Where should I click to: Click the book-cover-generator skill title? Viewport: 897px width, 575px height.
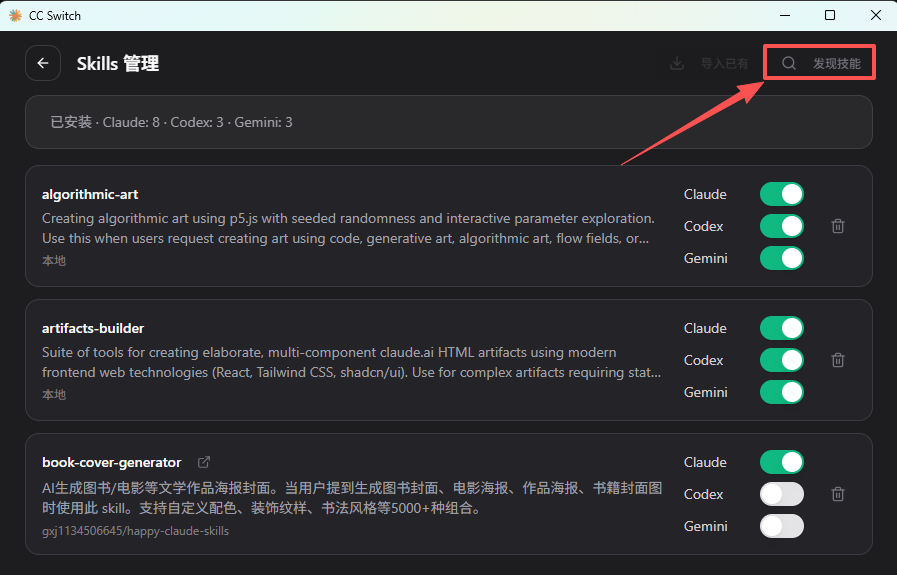click(112, 462)
